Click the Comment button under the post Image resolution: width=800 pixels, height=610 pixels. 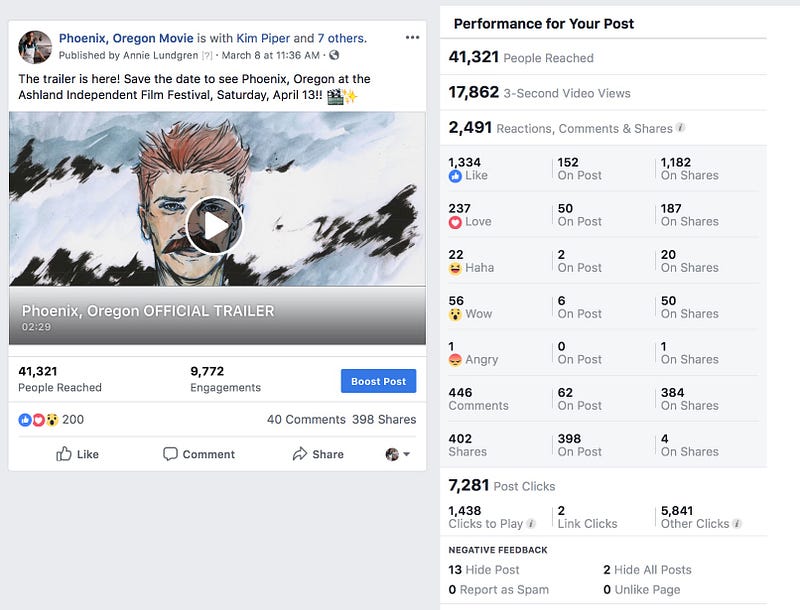coord(198,454)
